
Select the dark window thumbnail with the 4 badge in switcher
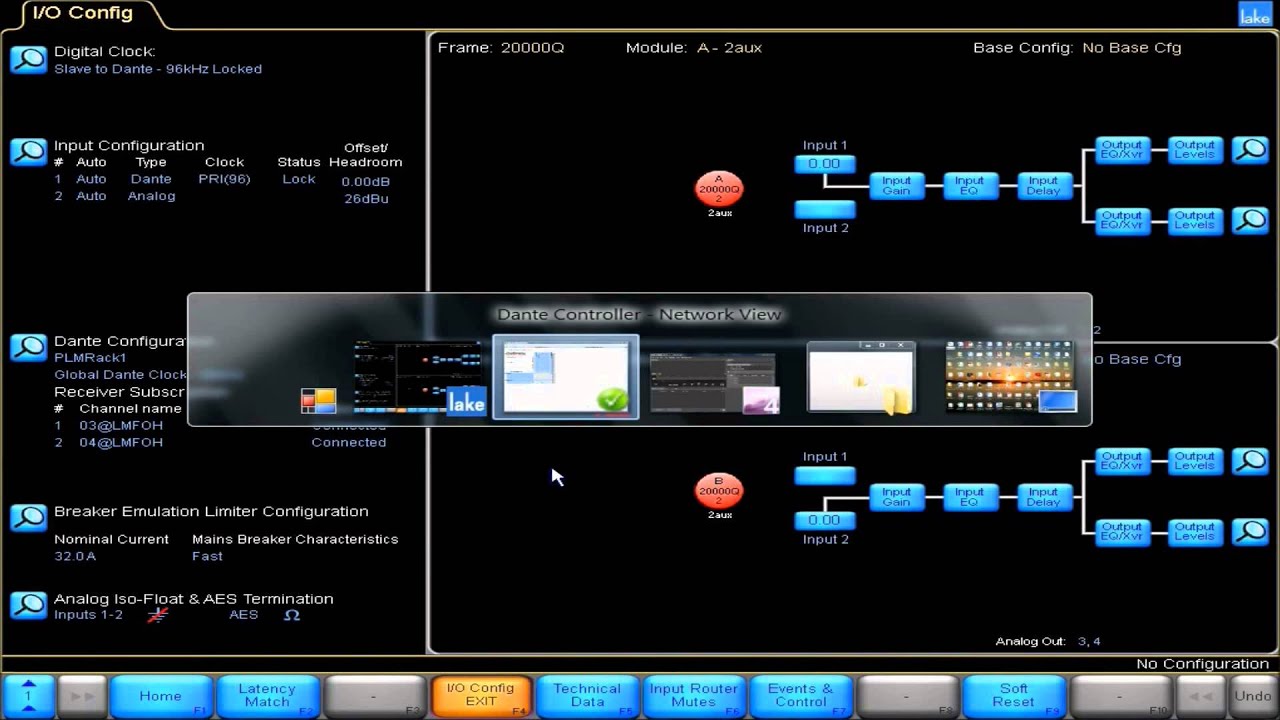(x=714, y=383)
